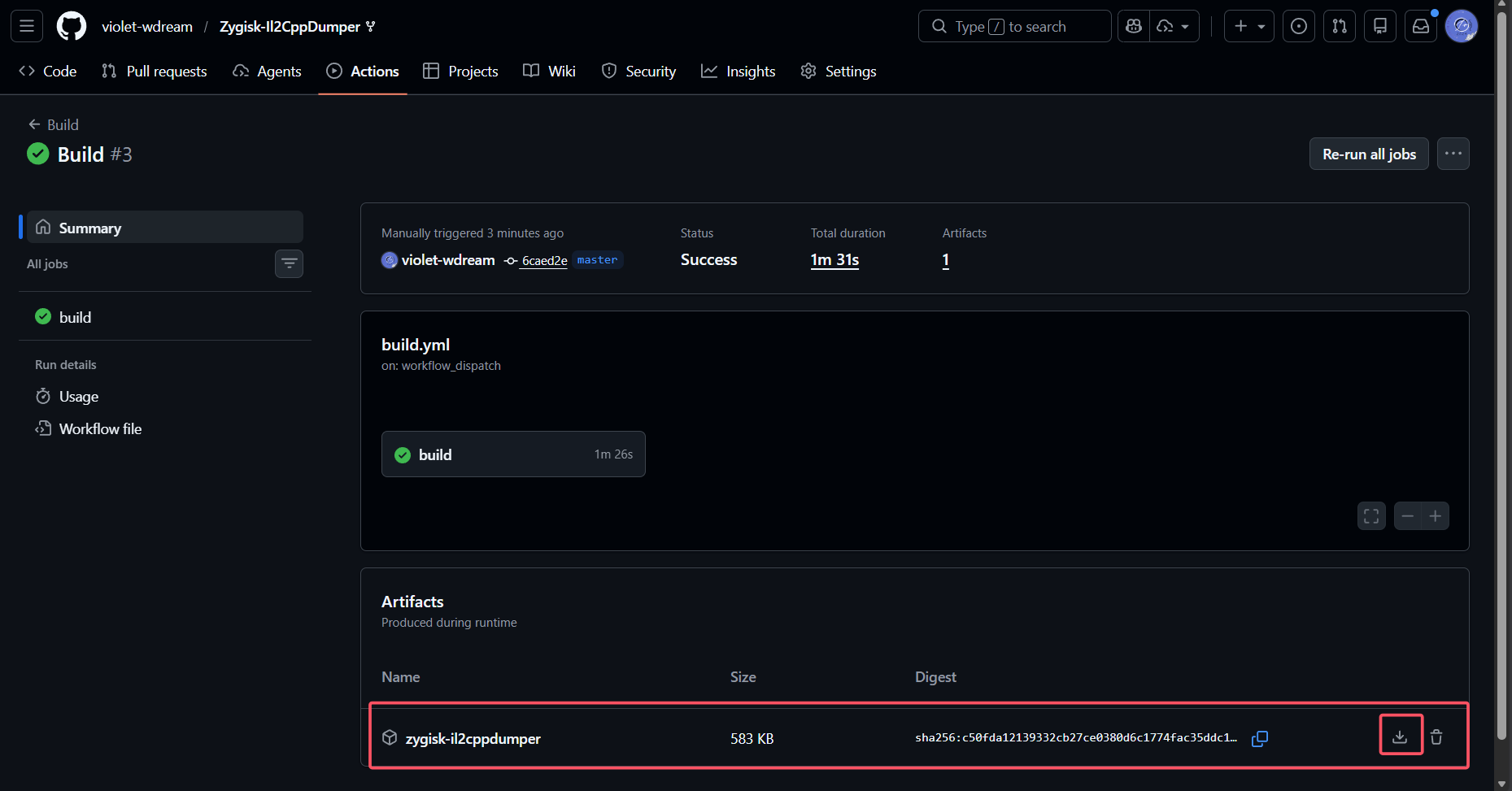Switch to the Projects tab
Viewport: 1512px width, 791px height.
point(461,72)
